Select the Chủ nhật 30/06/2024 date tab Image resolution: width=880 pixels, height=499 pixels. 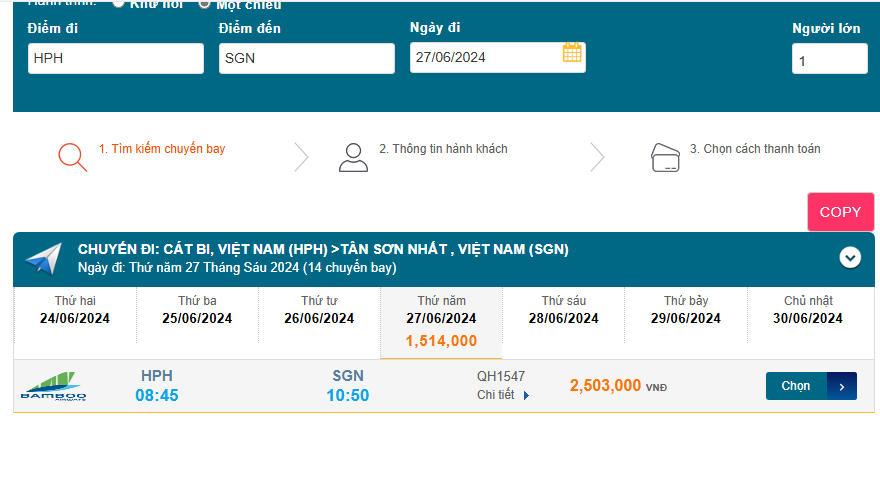(x=808, y=310)
